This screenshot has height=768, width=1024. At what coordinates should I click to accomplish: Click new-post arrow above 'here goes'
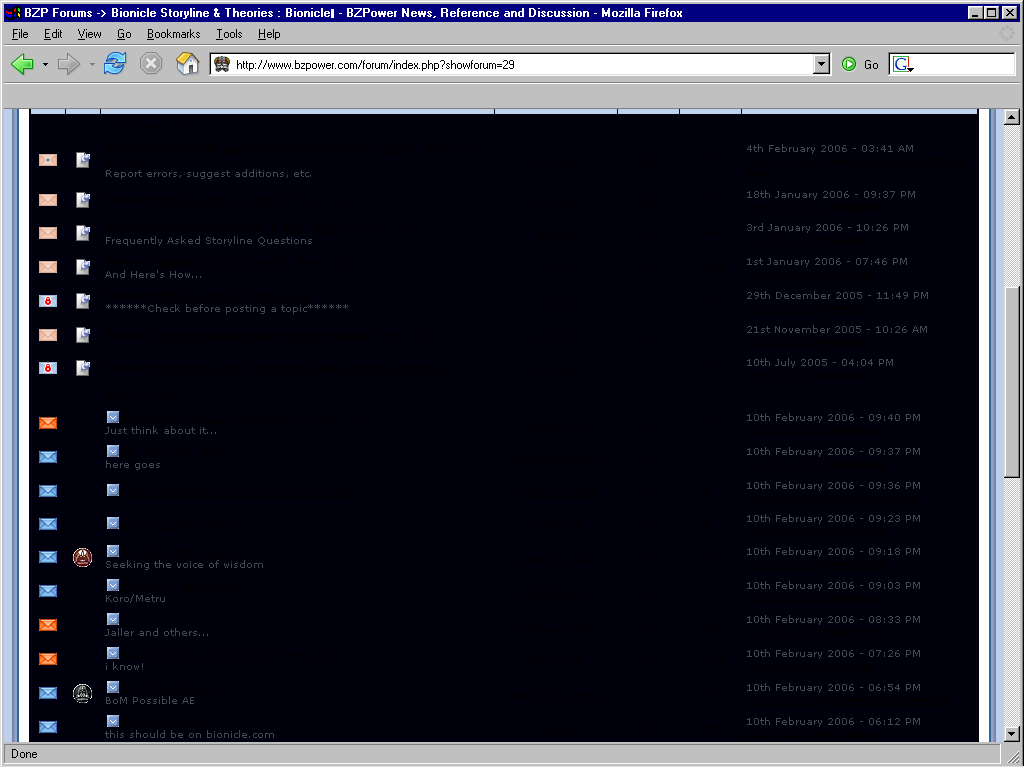[x=113, y=451]
